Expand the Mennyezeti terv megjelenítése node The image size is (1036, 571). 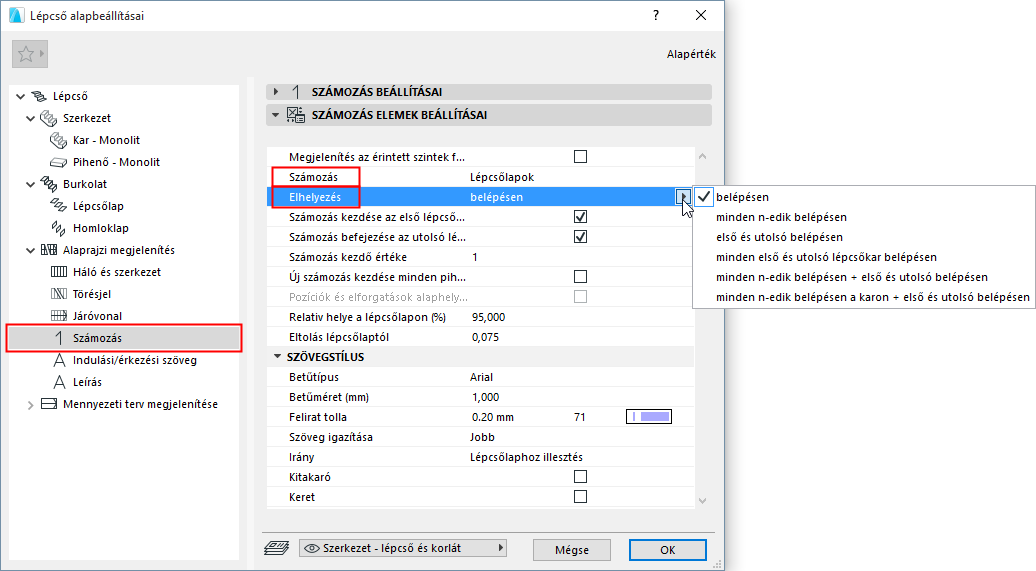click(x=30, y=404)
